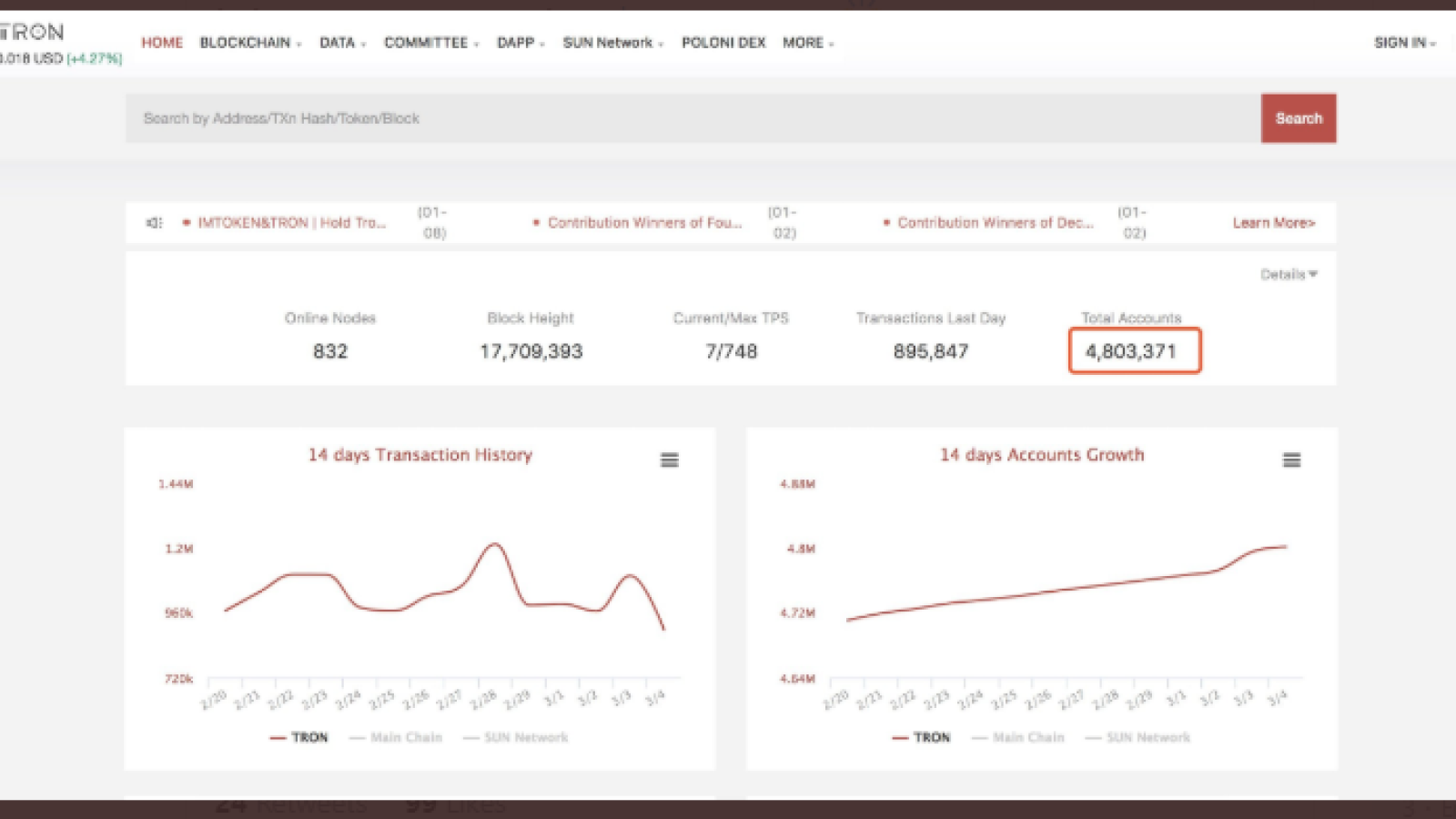The image size is (1456, 819).
Task: Toggle Main Chain legend in Accounts Growth chart
Action: 1018,737
